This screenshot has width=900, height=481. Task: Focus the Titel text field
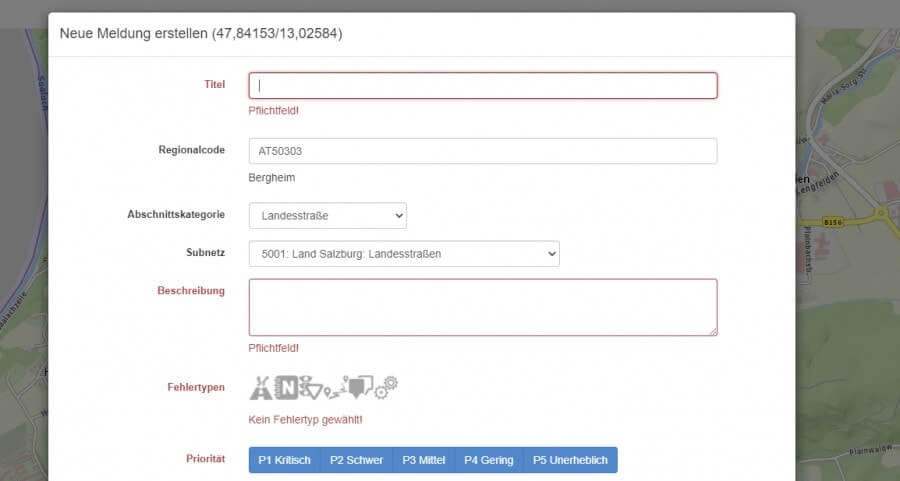pyautogui.click(x=482, y=86)
